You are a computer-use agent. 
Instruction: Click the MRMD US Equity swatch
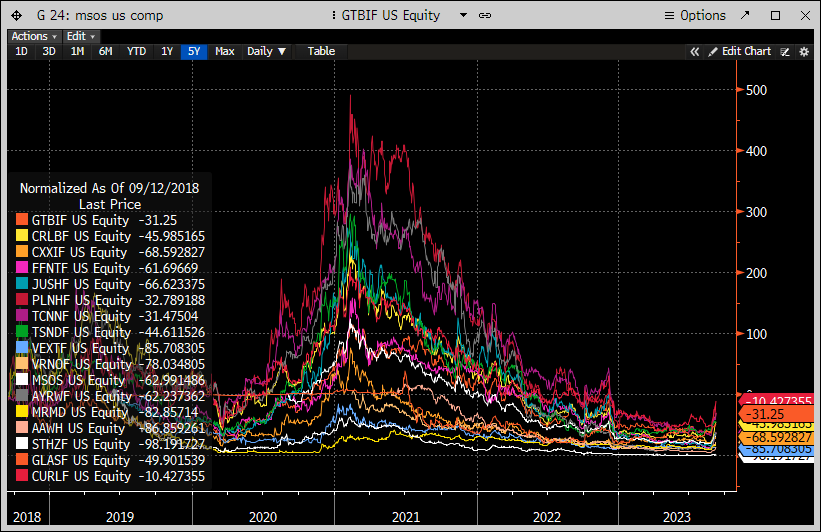pos(21,411)
